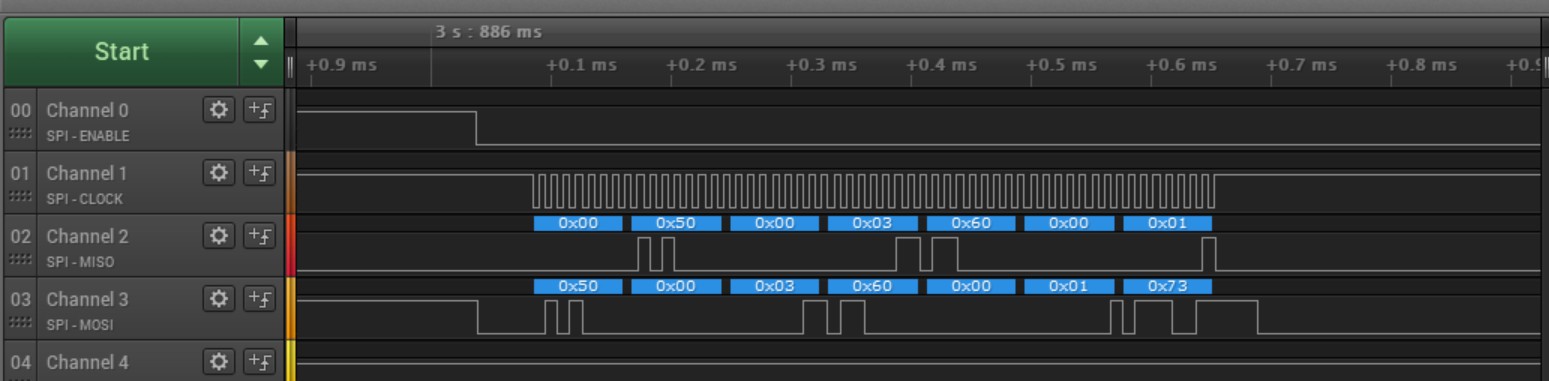The width and height of the screenshot is (1549, 381).
Task: Click the SPI - MOSI sublabel
Action: pos(80,325)
